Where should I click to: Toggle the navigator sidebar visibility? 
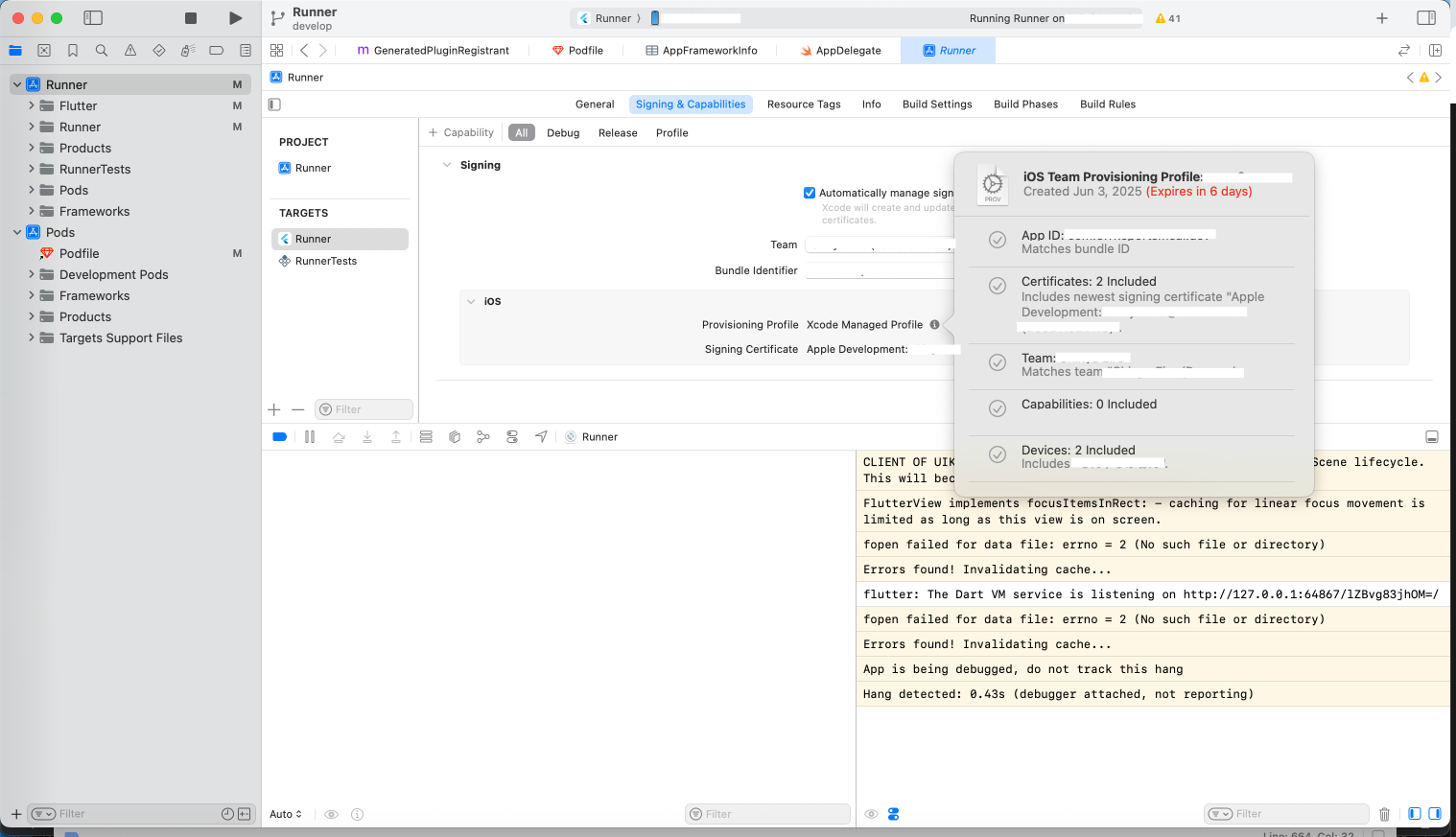[x=93, y=18]
